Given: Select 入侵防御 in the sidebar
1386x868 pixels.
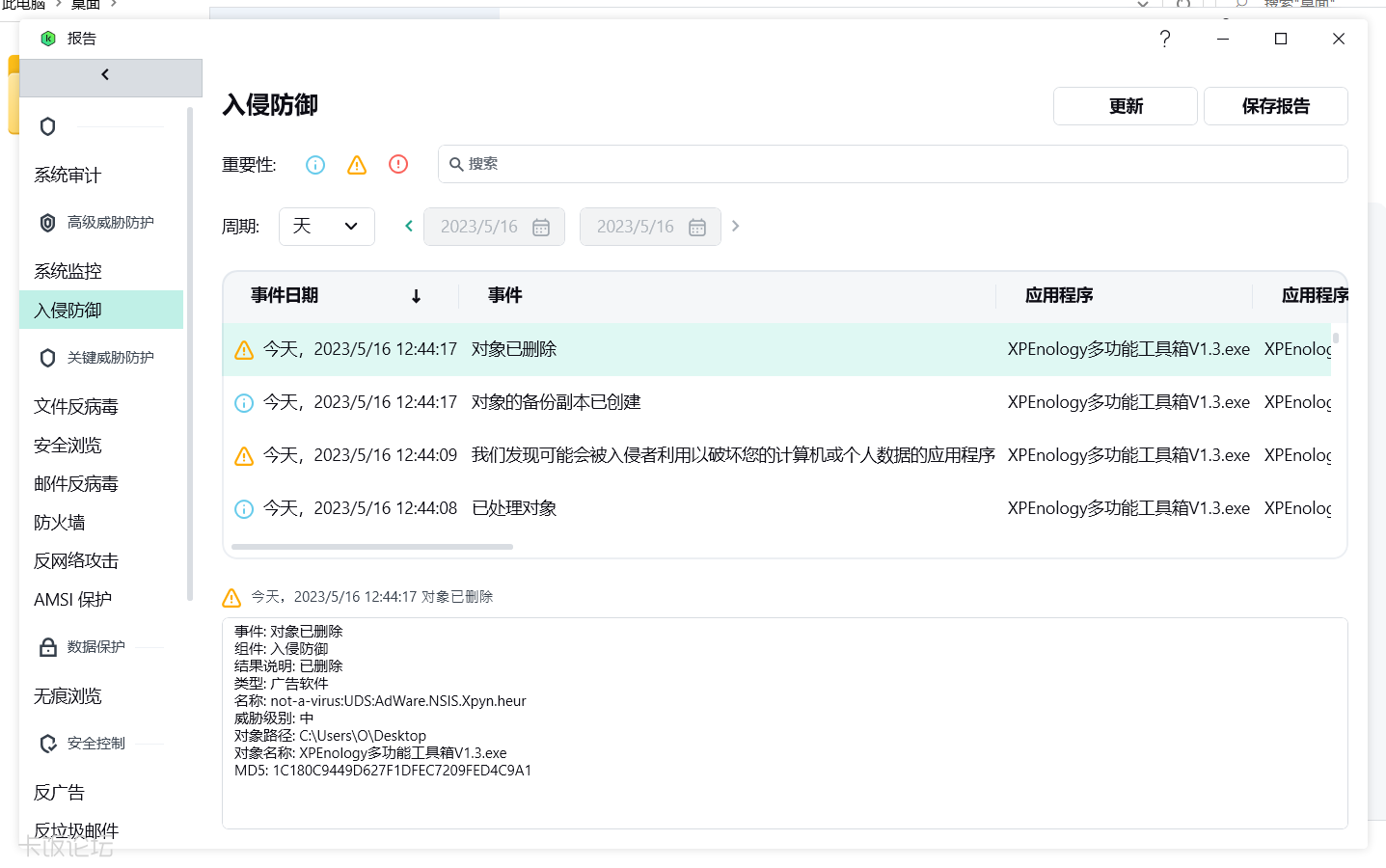Looking at the screenshot, I should coord(101,310).
